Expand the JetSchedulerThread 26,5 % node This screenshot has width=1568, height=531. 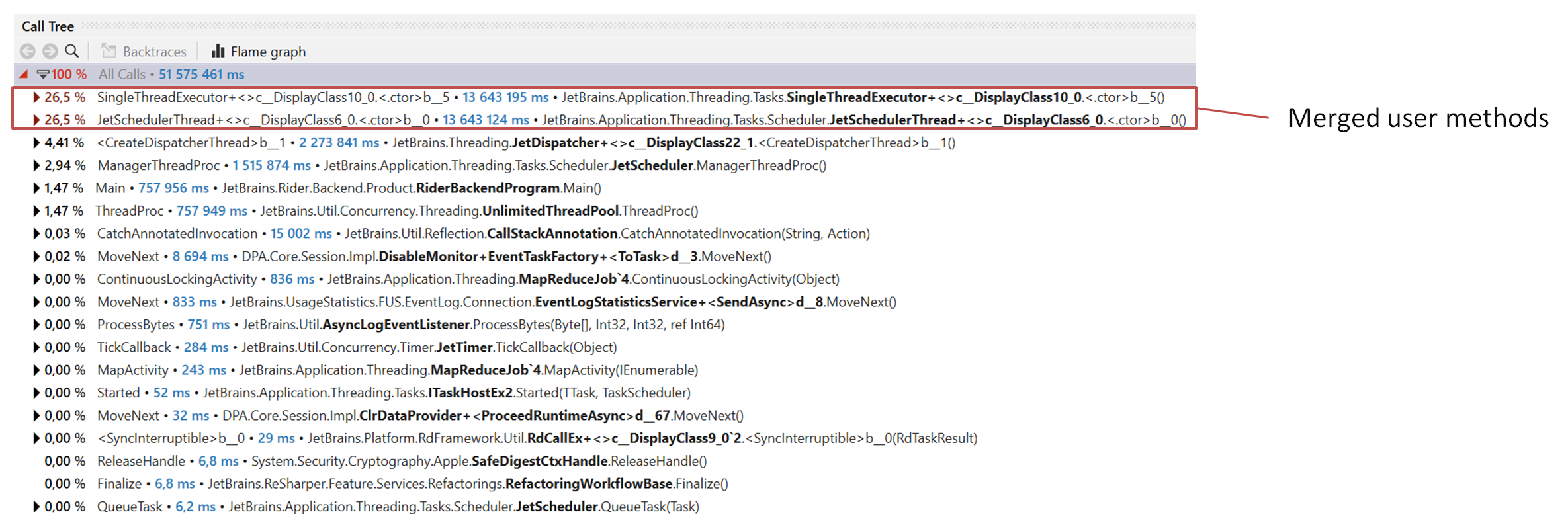click(x=37, y=120)
